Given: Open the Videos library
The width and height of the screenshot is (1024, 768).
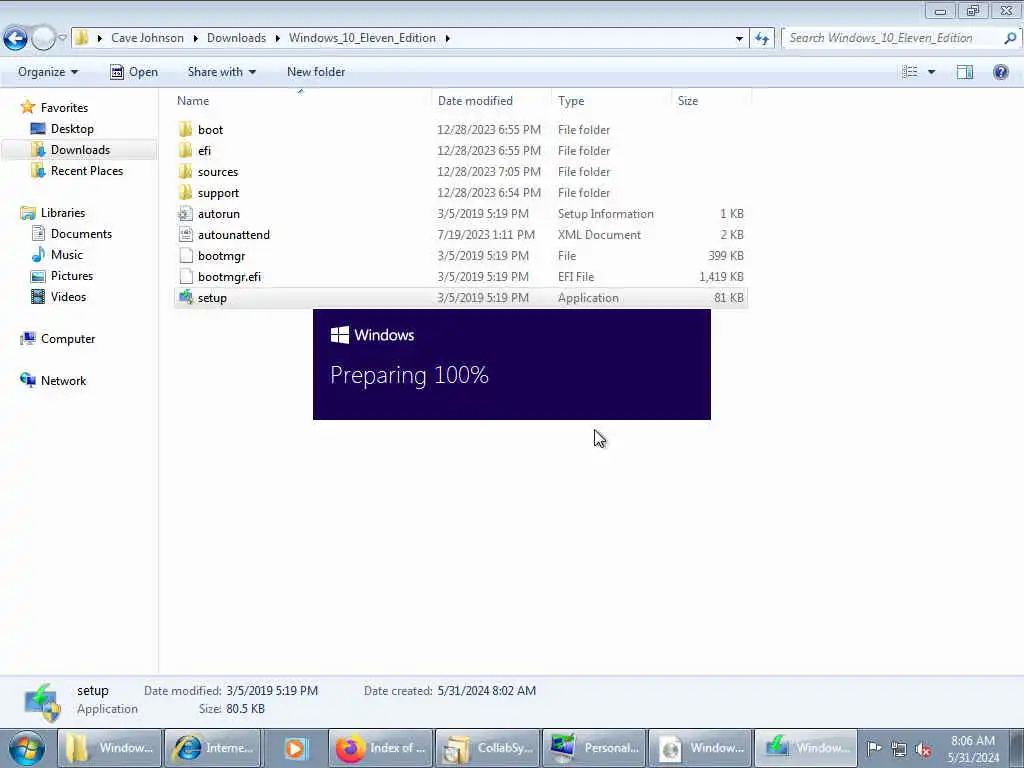Looking at the screenshot, I should (68, 296).
